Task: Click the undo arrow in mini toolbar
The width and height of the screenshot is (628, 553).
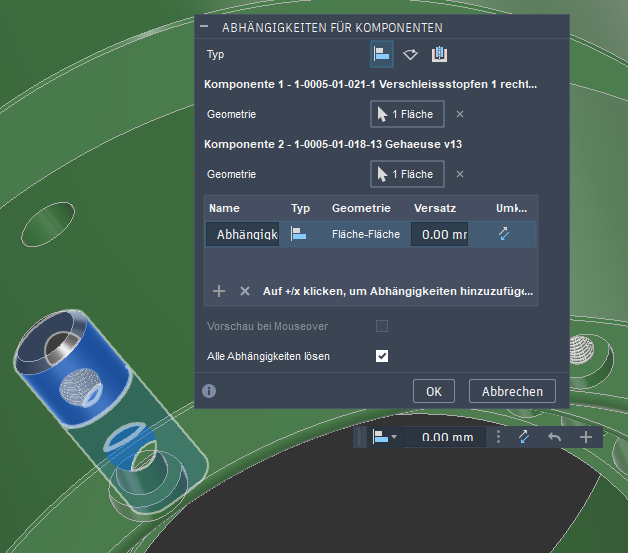Action: tap(555, 437)
